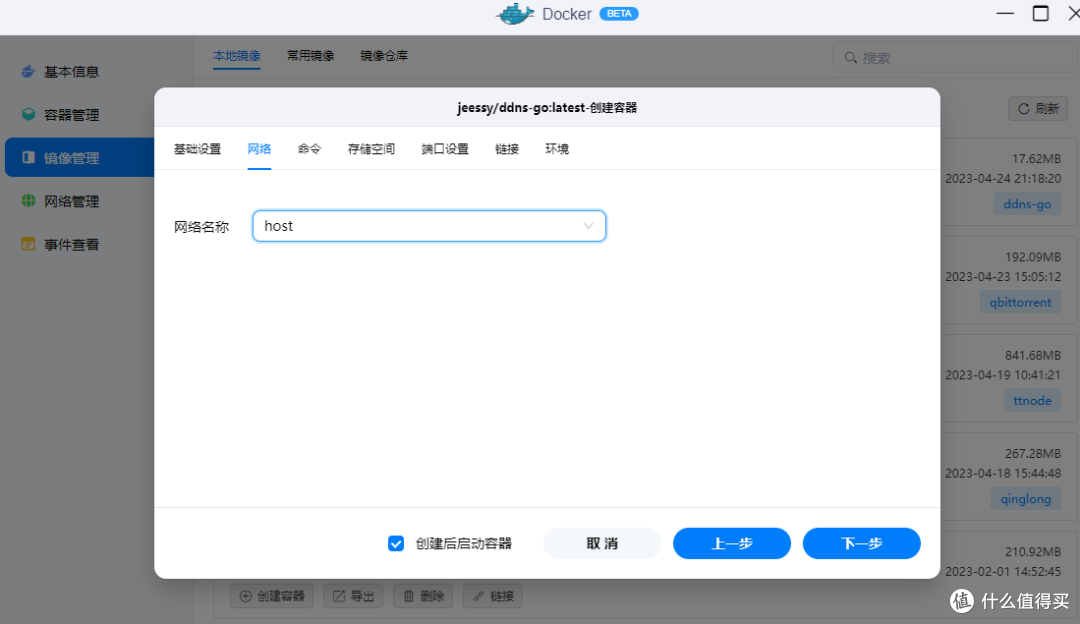Switch to the 常用镜像 tab
The image size is (1080, 624).
(310, 56)
